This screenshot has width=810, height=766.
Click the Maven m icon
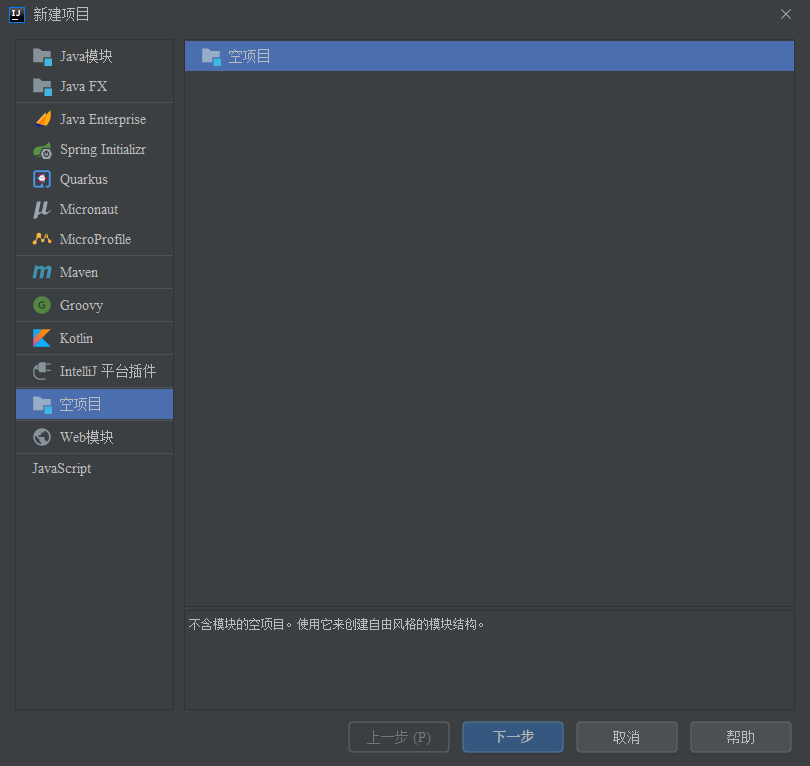(42, 272)
